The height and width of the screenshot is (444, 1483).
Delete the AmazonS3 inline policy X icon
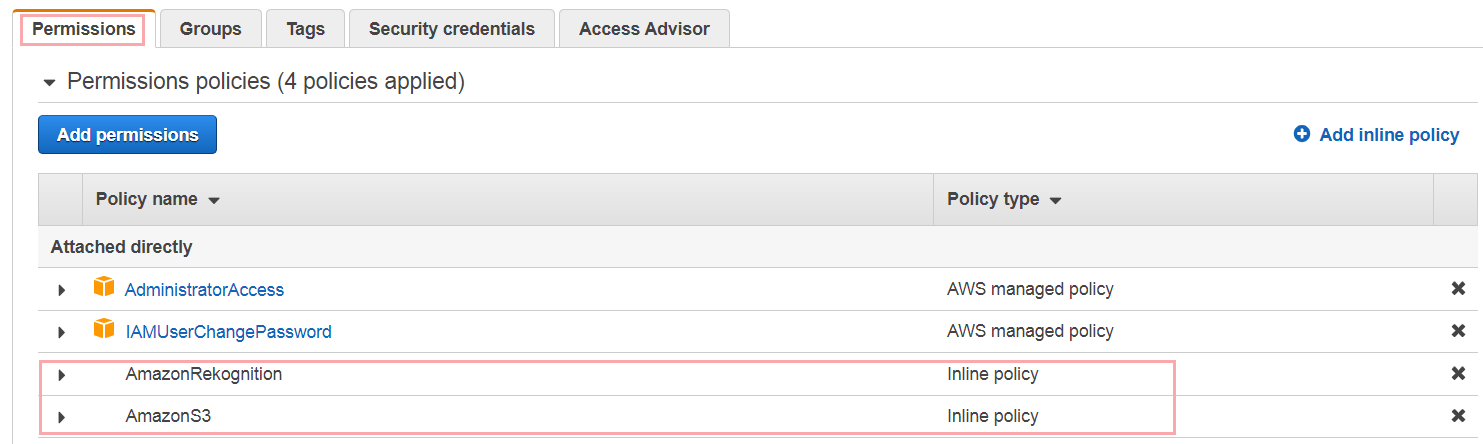click(x=1458, y=416)
